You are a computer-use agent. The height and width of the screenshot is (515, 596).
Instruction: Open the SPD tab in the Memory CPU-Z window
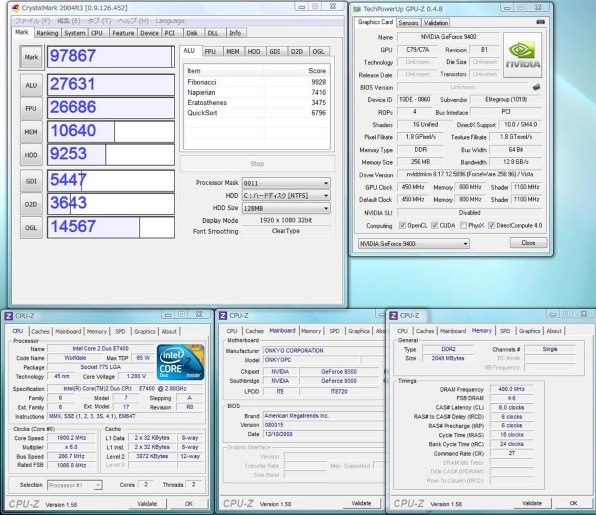pyautogui.click(x=505, y=331)
